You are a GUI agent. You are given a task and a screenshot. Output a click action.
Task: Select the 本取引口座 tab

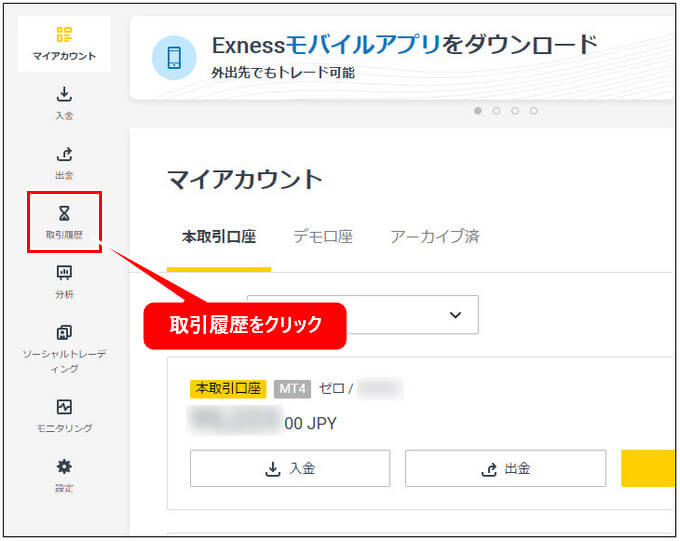pyautogui.click(x=219, y=237)
